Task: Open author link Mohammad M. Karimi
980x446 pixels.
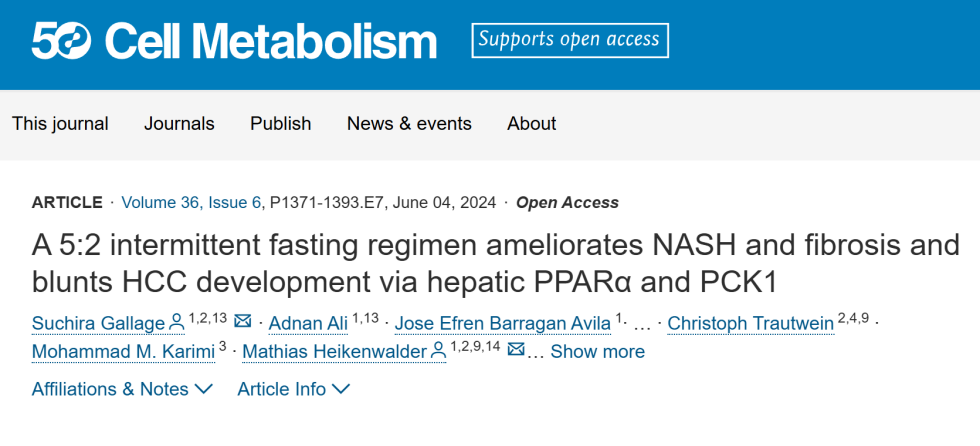Action: (123, 352)
